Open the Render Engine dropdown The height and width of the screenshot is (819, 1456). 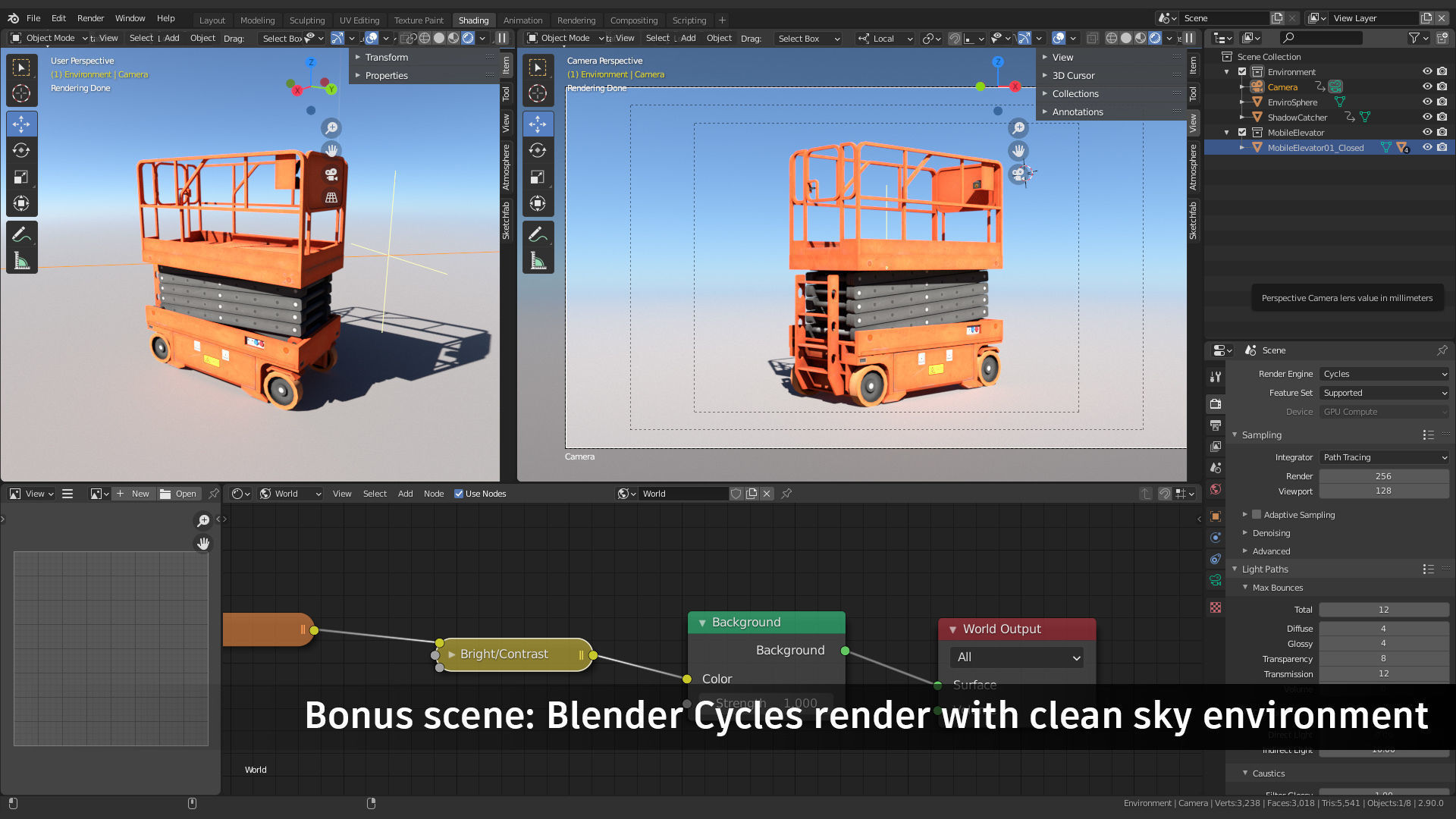click(1384, 374)
